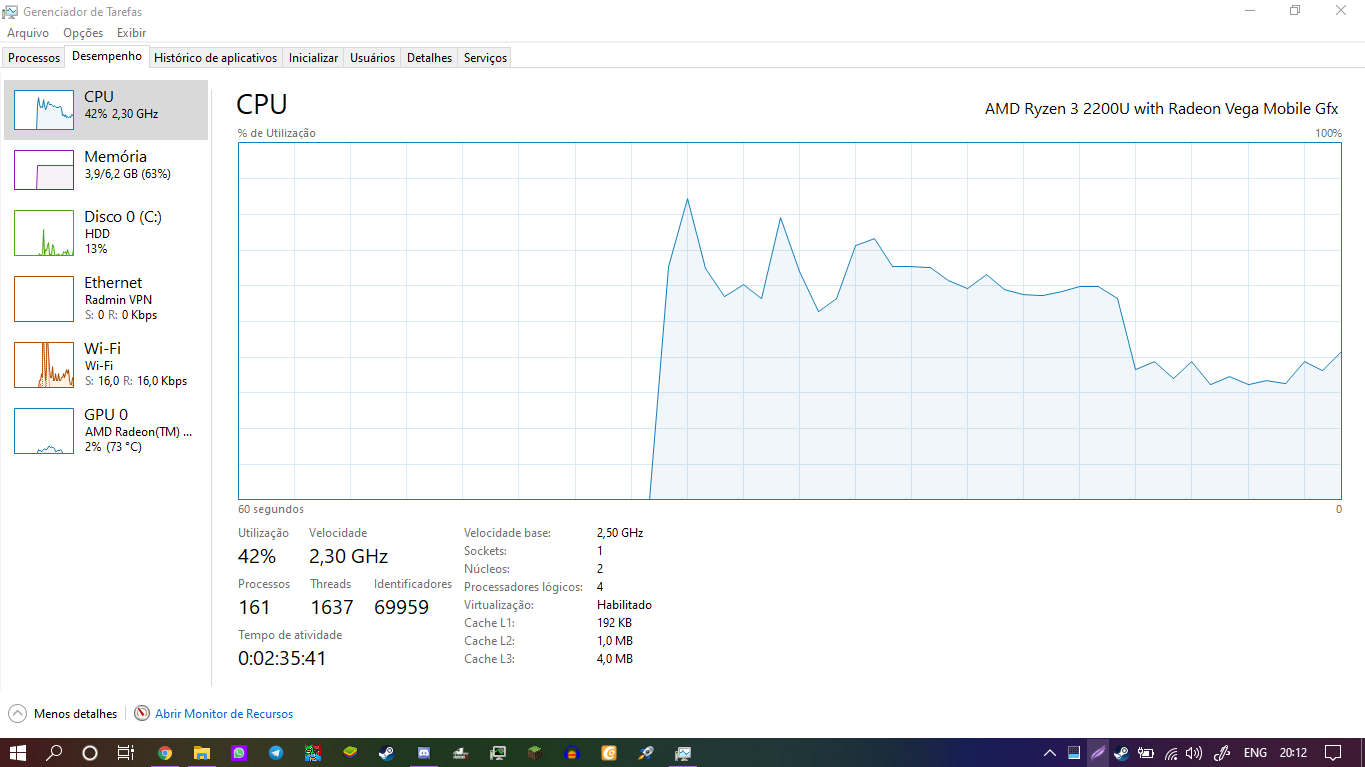Collapse view with Menos detalhes chevron

point(17,714)
